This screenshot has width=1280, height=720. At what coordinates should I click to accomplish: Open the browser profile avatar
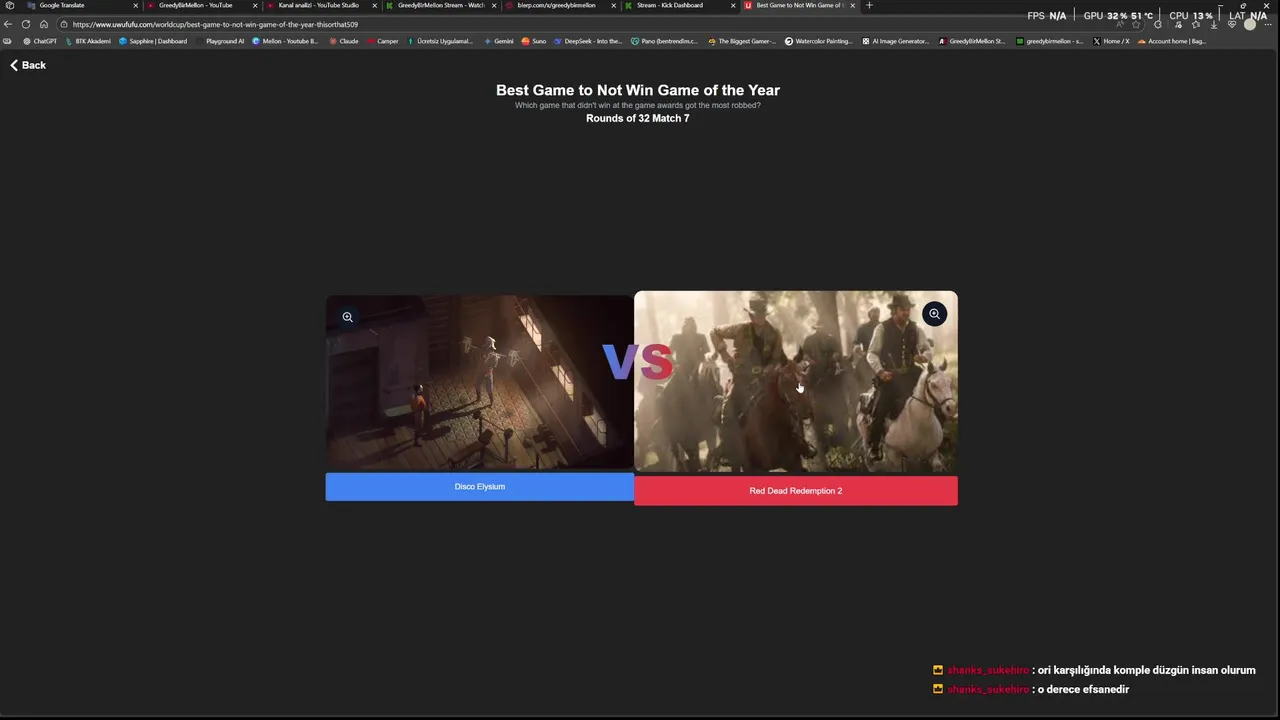(x=1250, y=24)
